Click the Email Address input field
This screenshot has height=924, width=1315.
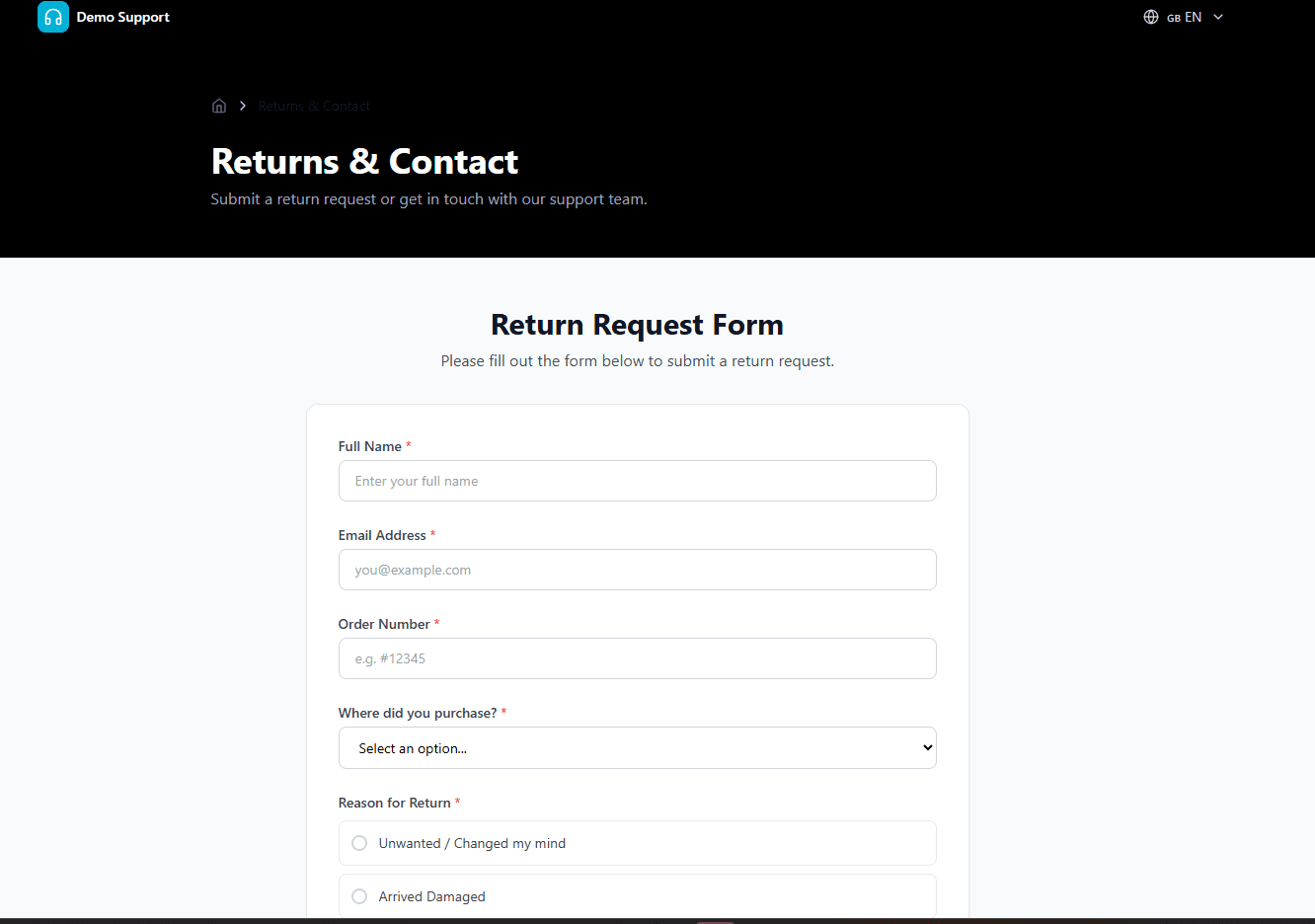(638, 570)
